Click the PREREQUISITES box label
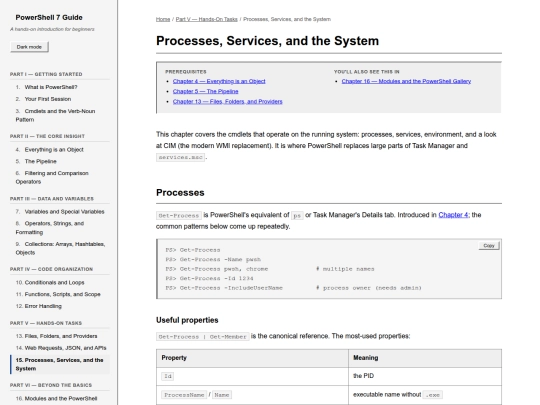The image size is (540, 405). pyautogui.click(x=186, y=72)
